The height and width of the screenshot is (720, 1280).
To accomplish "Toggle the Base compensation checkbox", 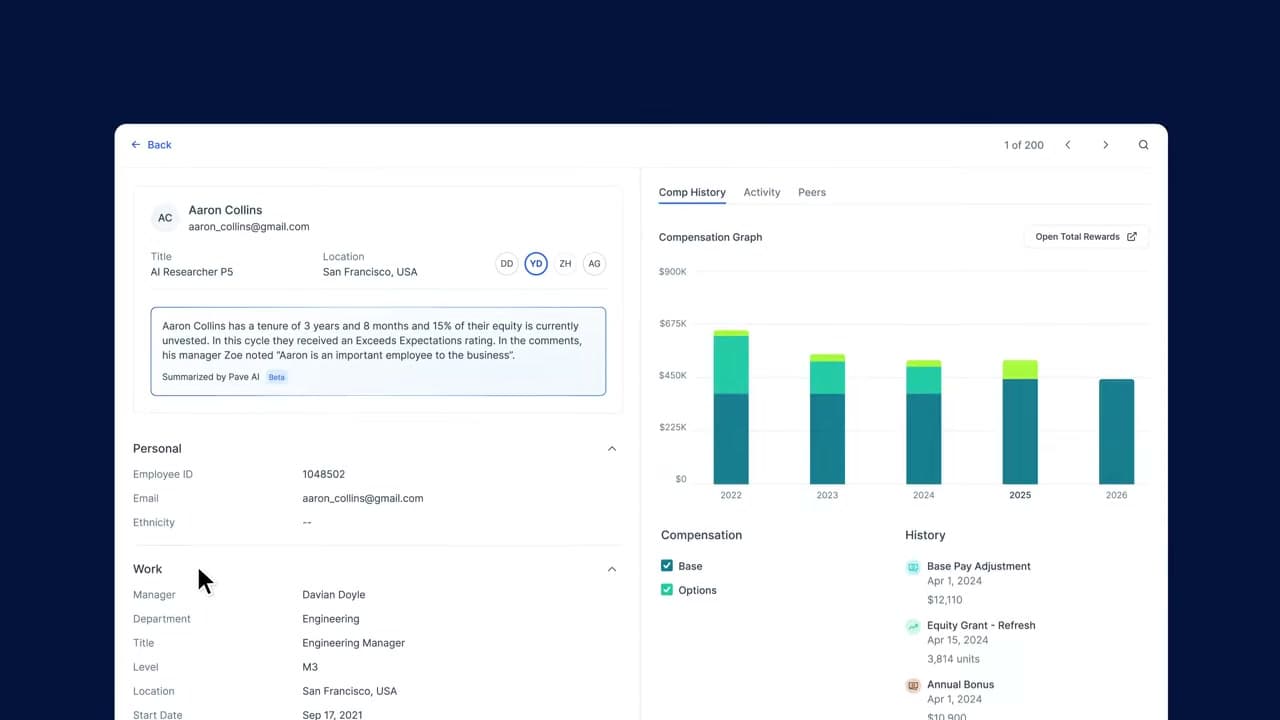I will (x=667, y=566).
